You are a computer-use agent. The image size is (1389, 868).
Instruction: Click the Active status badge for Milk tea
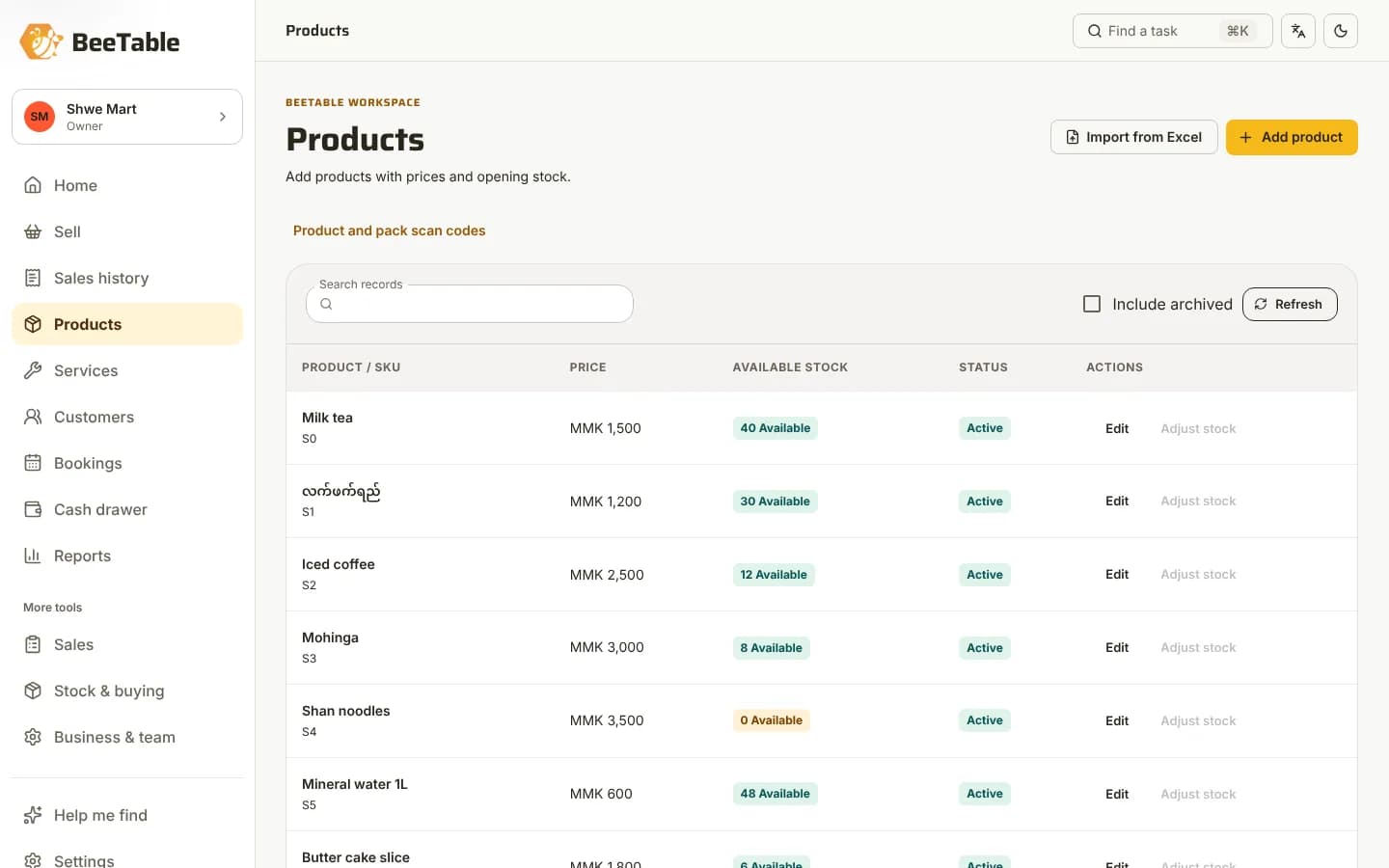(x=985, y=428)
